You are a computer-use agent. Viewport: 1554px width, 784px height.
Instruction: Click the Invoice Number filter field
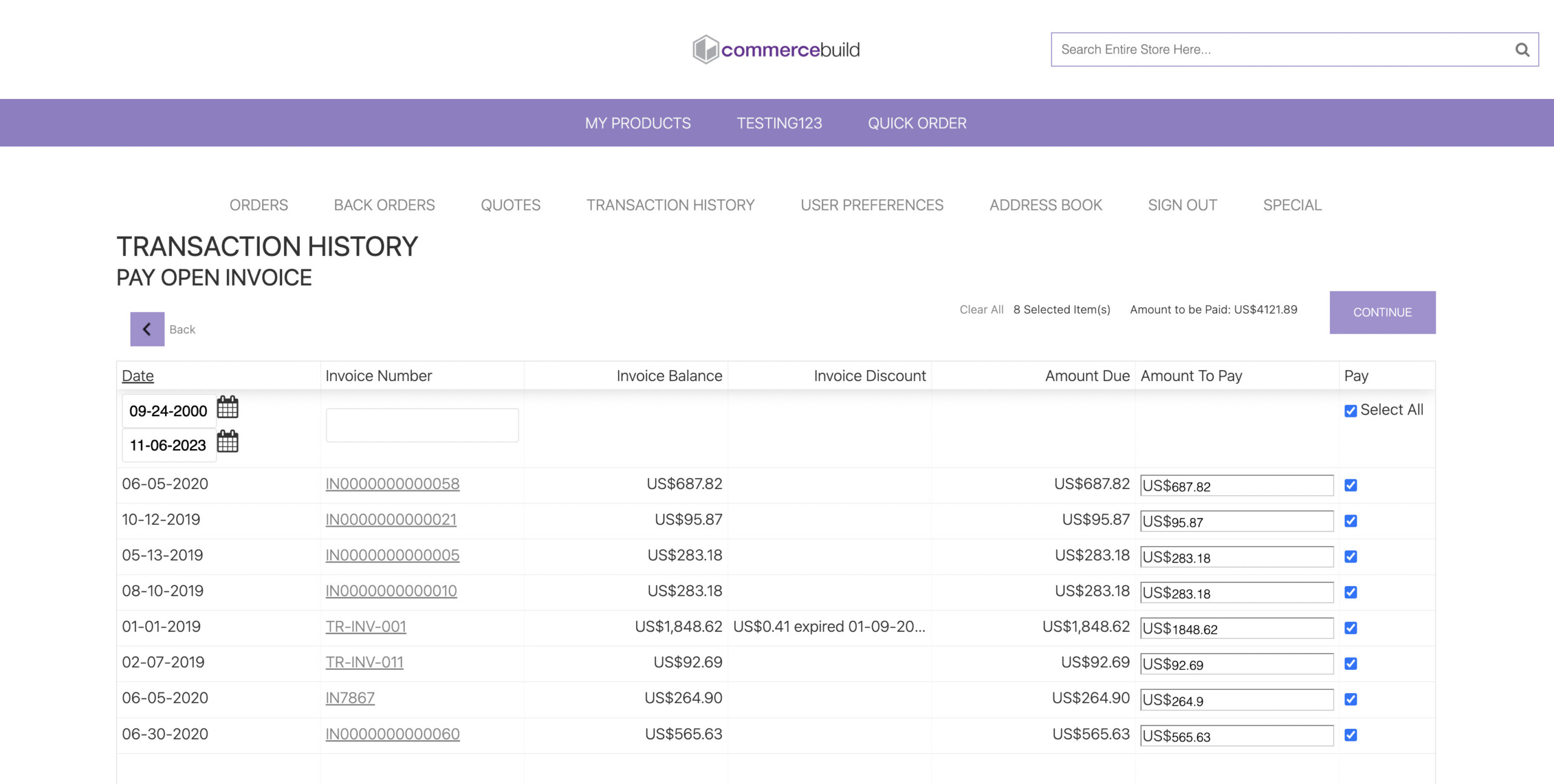[x=422, y=425]
